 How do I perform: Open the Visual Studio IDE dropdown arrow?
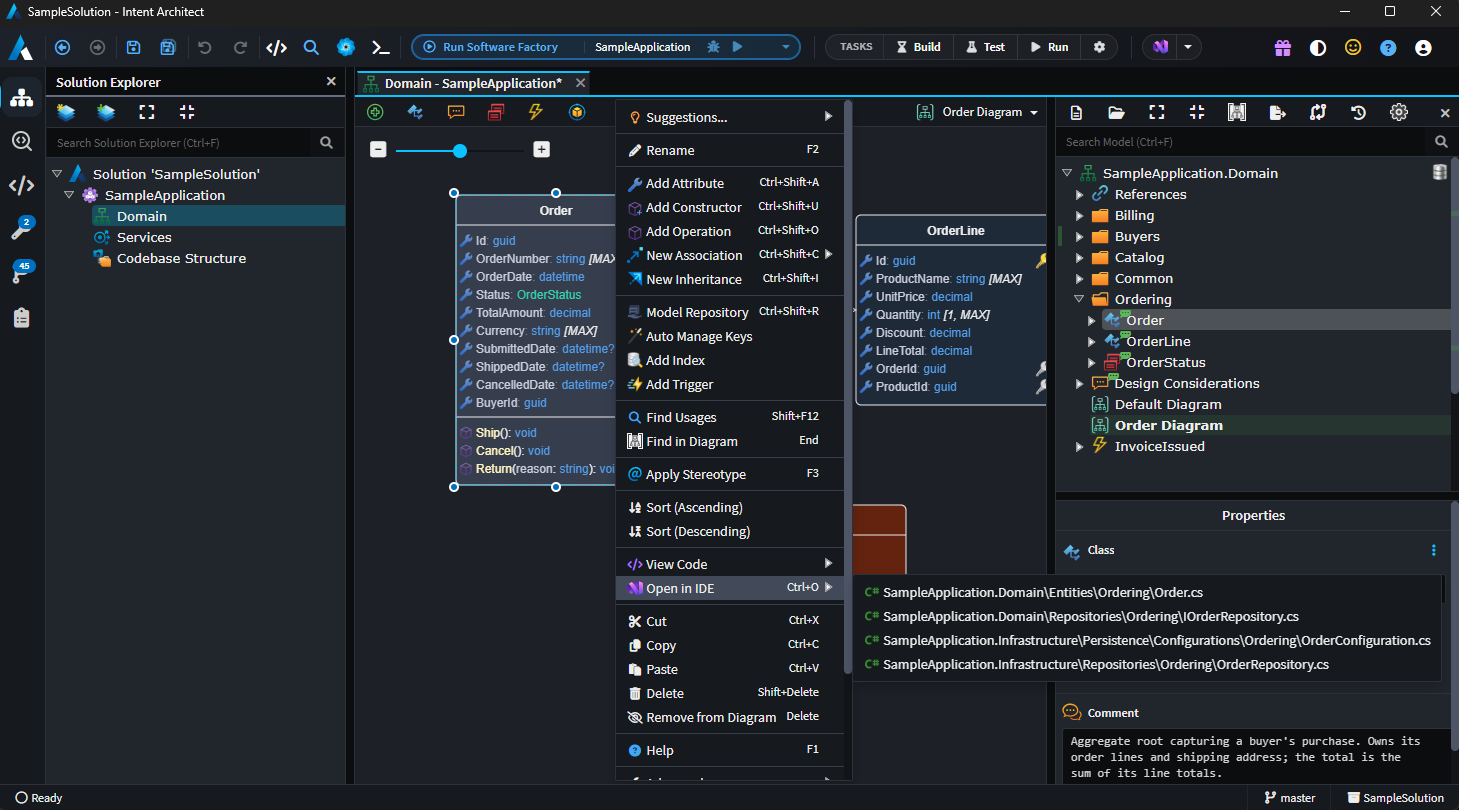click(x=1187, y=47)
